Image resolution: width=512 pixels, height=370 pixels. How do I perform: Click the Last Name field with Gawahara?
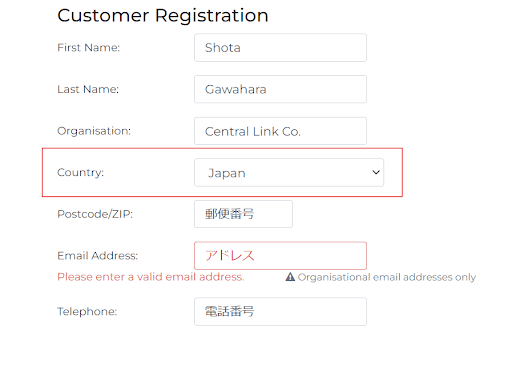click(x=280, y=89)
